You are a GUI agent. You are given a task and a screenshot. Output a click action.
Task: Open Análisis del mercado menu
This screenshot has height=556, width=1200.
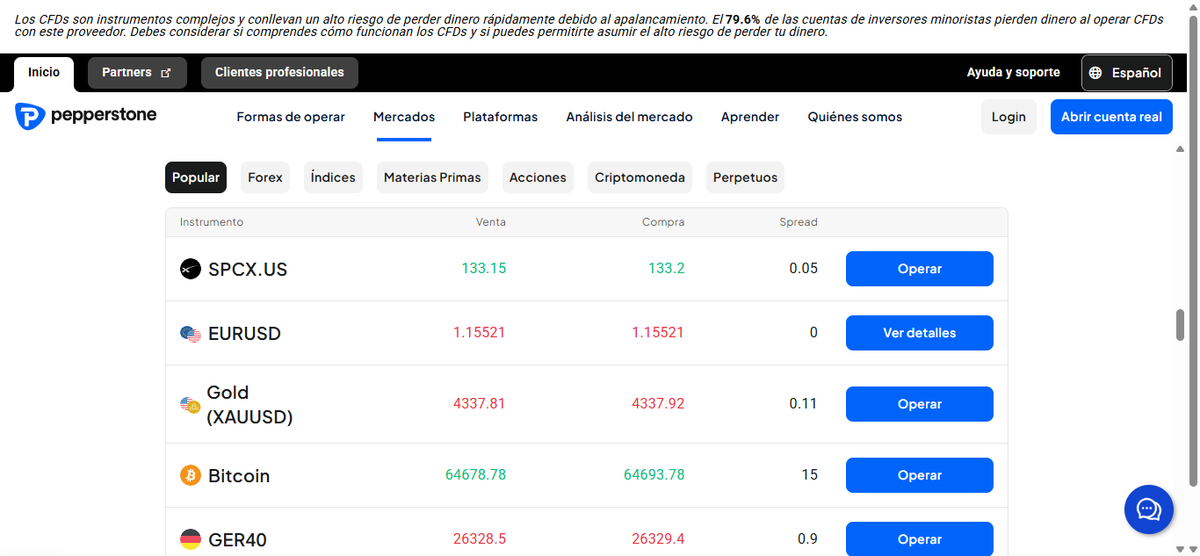tap(629, 117)
